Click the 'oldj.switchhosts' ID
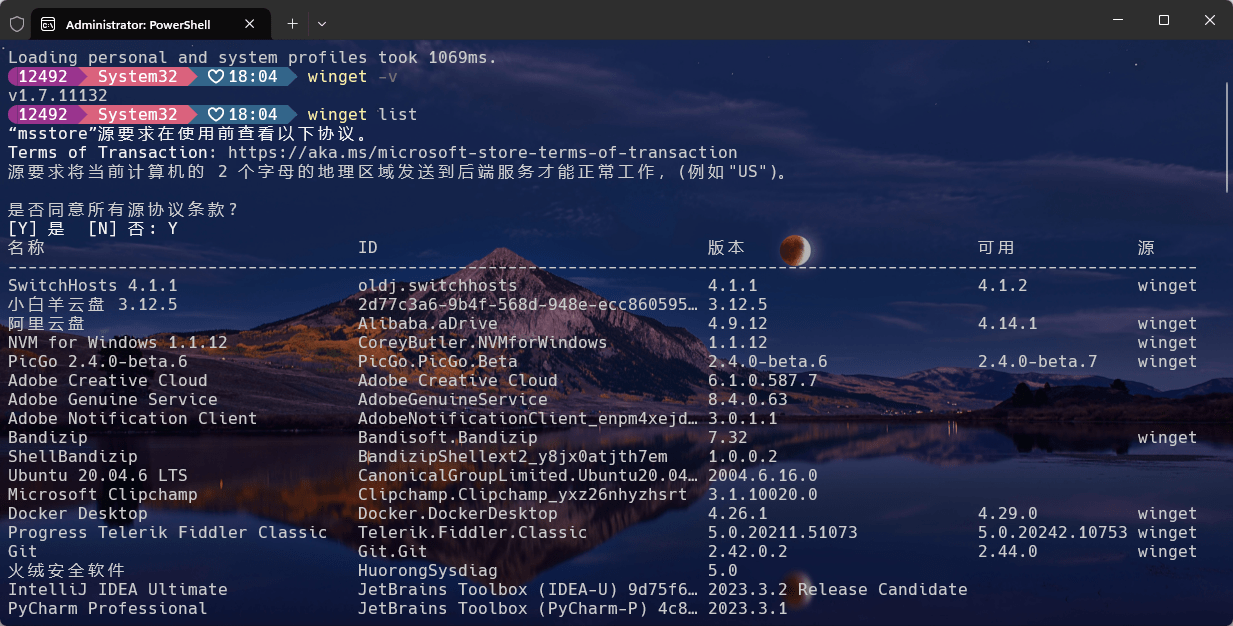 point(438,286)
